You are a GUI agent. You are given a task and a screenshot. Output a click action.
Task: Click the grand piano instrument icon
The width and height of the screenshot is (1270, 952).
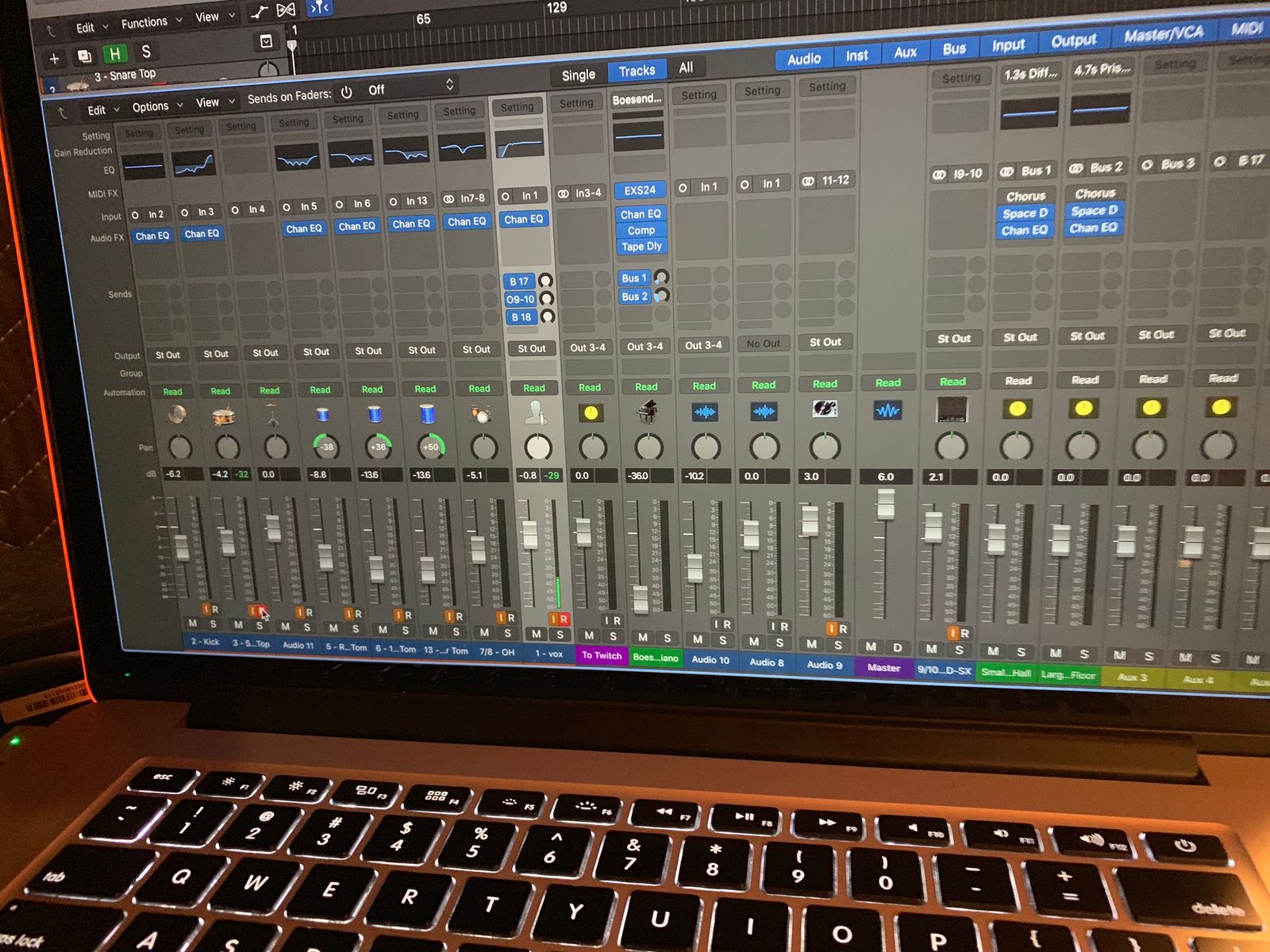(x=648, y=412)
